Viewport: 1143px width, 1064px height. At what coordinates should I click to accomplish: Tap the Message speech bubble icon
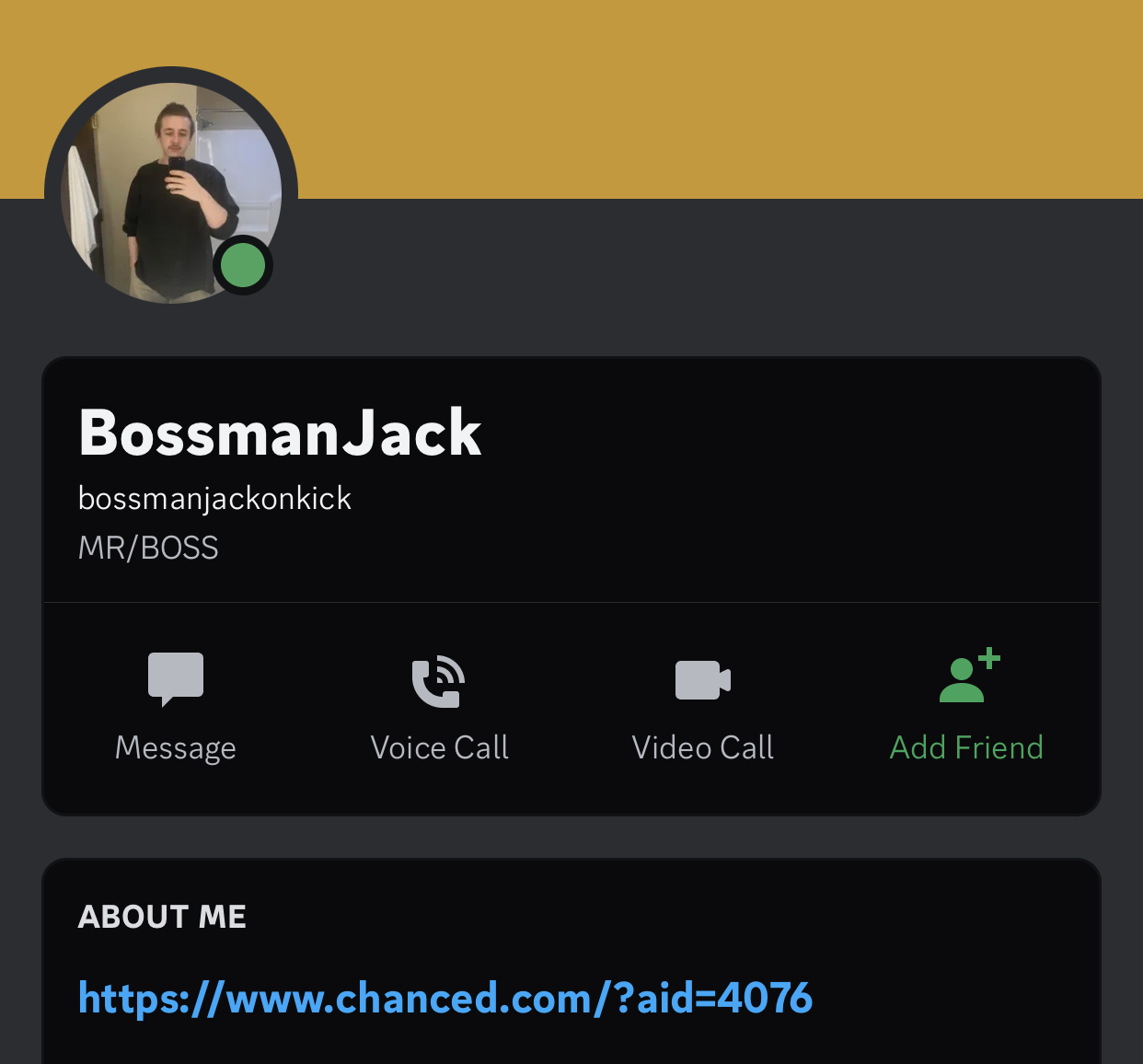[x=176, y=679]
